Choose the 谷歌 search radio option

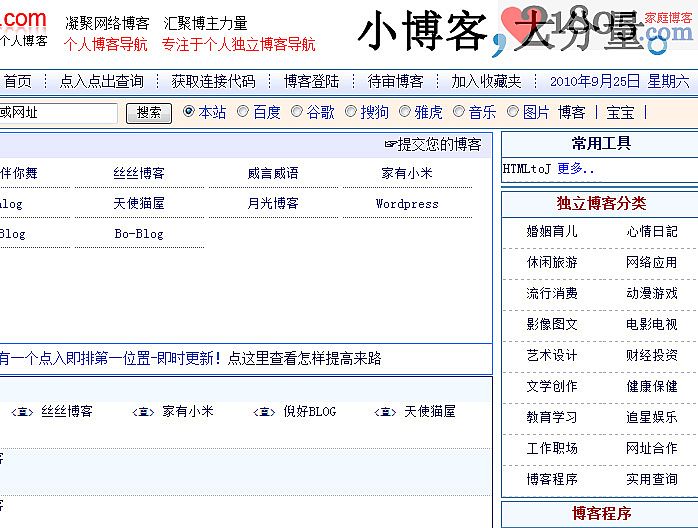click(297, 112)
